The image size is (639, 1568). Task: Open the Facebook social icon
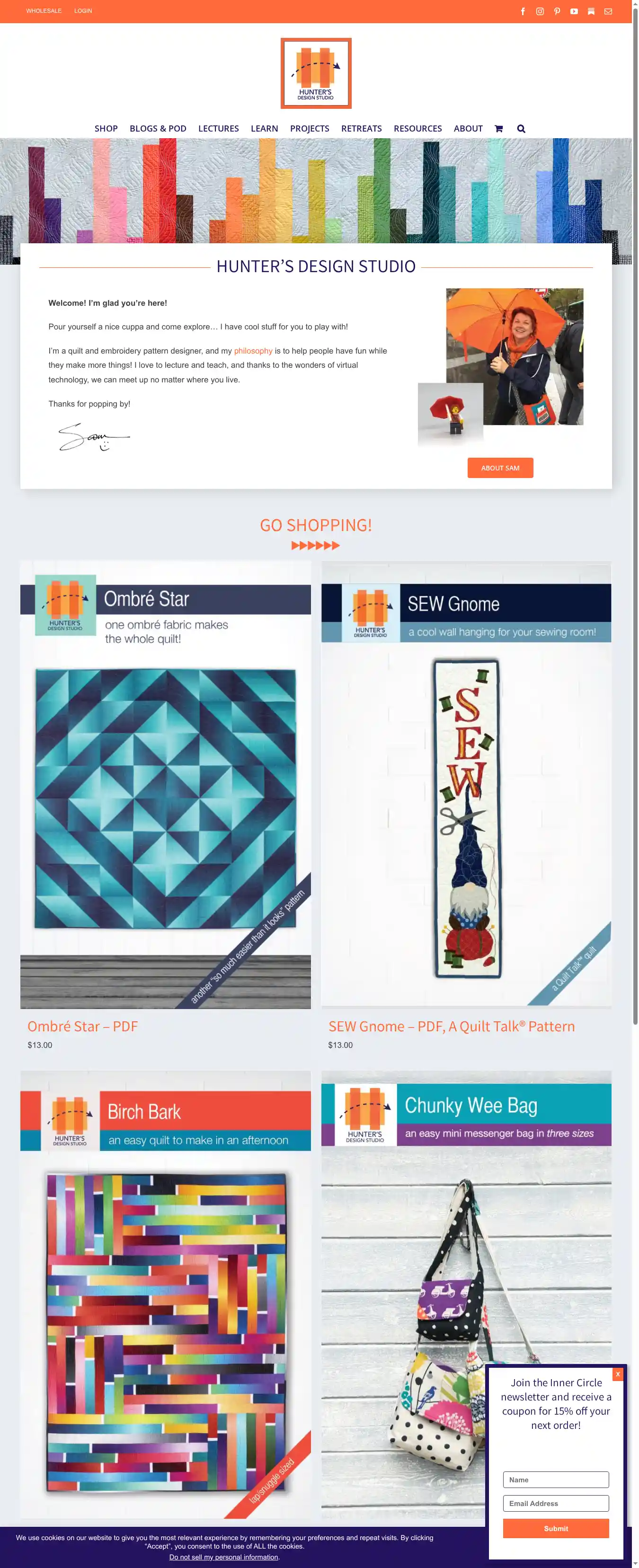[x=523, y=11]
